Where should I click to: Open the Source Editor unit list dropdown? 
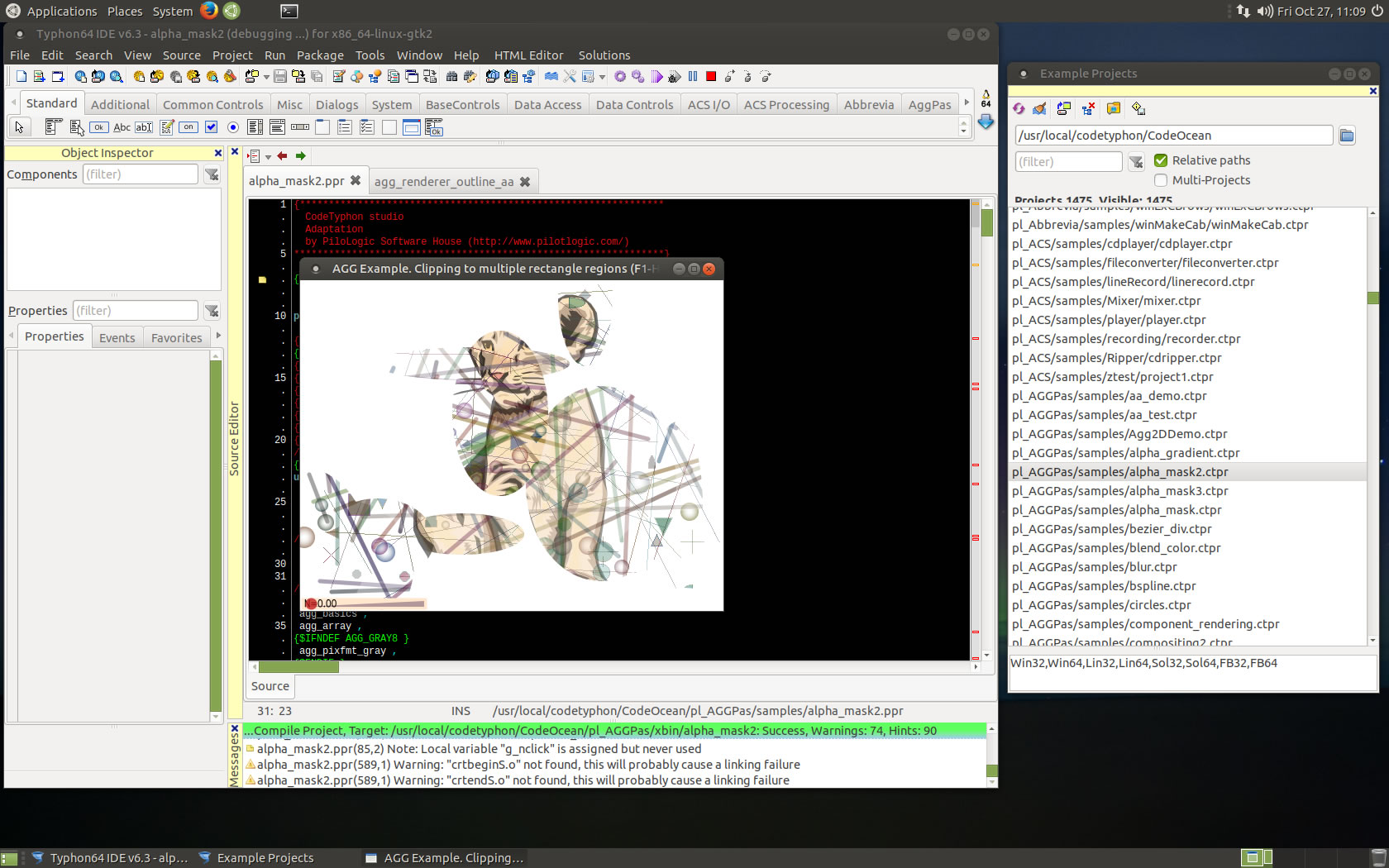pyautogui.click(x=268, y=157)
